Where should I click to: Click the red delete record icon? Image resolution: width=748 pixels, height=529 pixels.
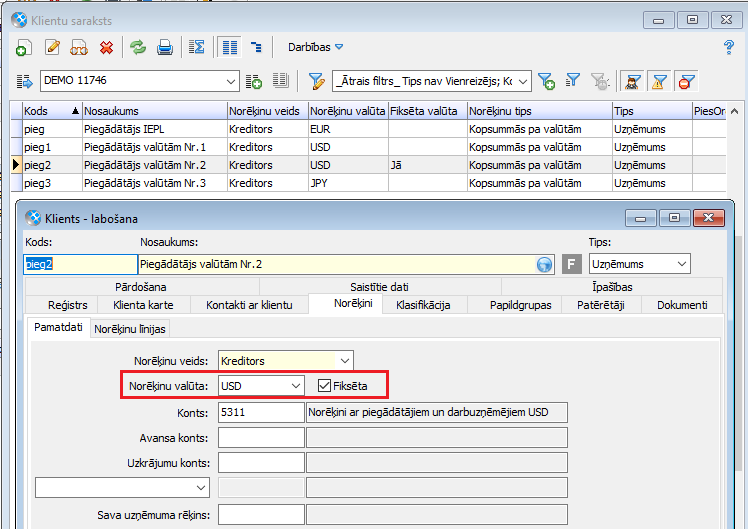click(106, 47)
